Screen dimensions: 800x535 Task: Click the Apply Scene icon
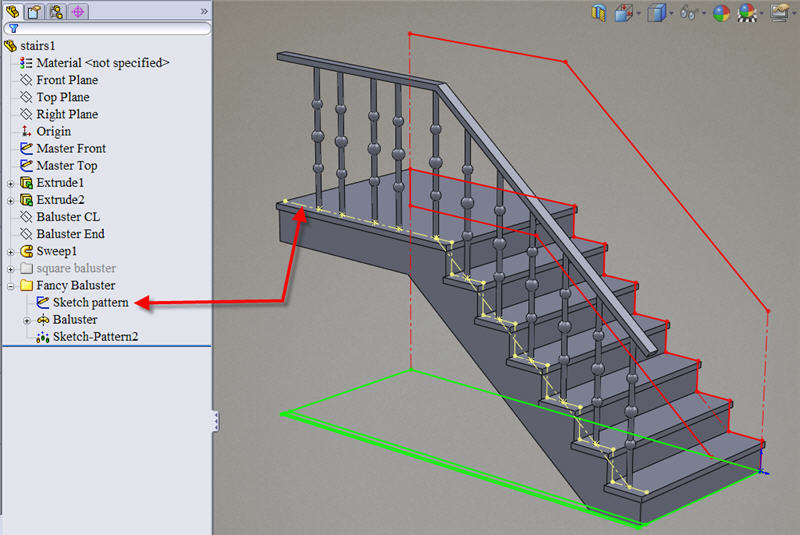click(747, 13)
